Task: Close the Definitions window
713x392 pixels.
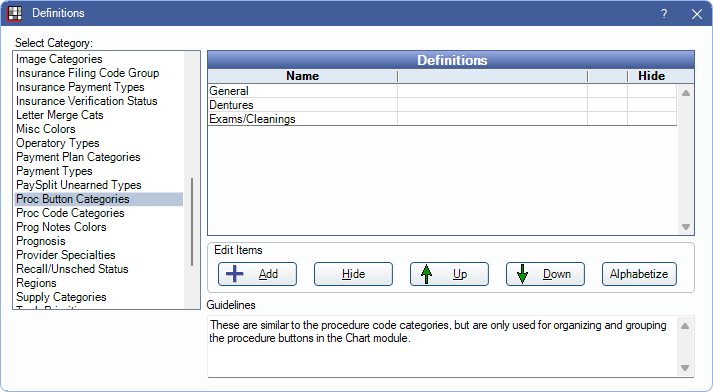Action: point(697,14)
